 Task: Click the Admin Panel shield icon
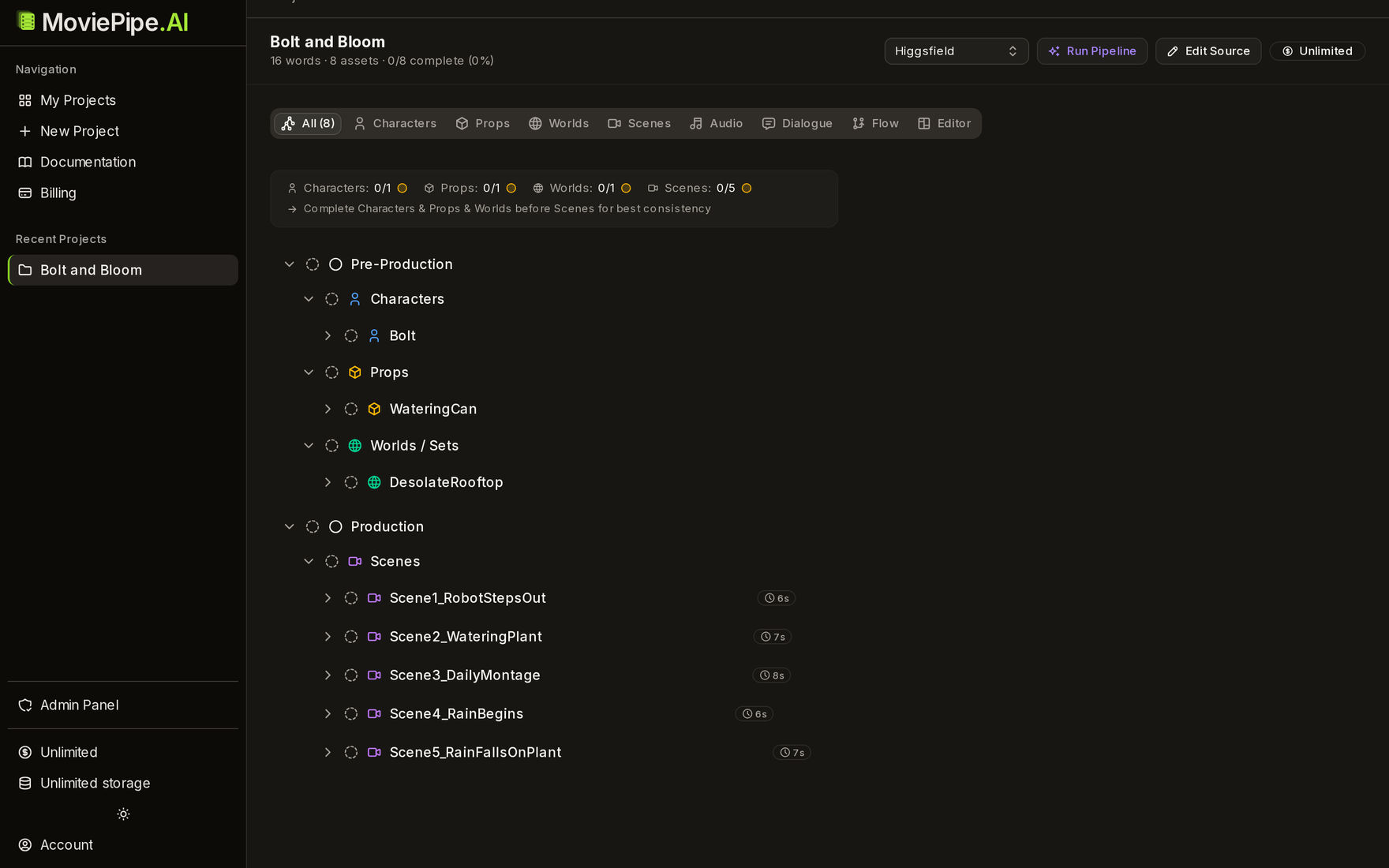pyautogui.click(x=25, y=705)
